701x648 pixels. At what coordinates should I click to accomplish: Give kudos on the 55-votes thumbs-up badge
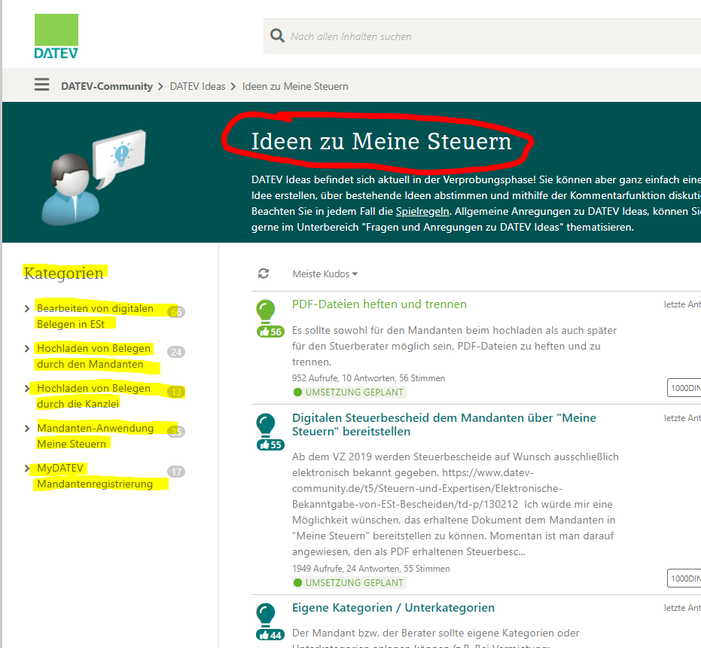pos(270,445)
